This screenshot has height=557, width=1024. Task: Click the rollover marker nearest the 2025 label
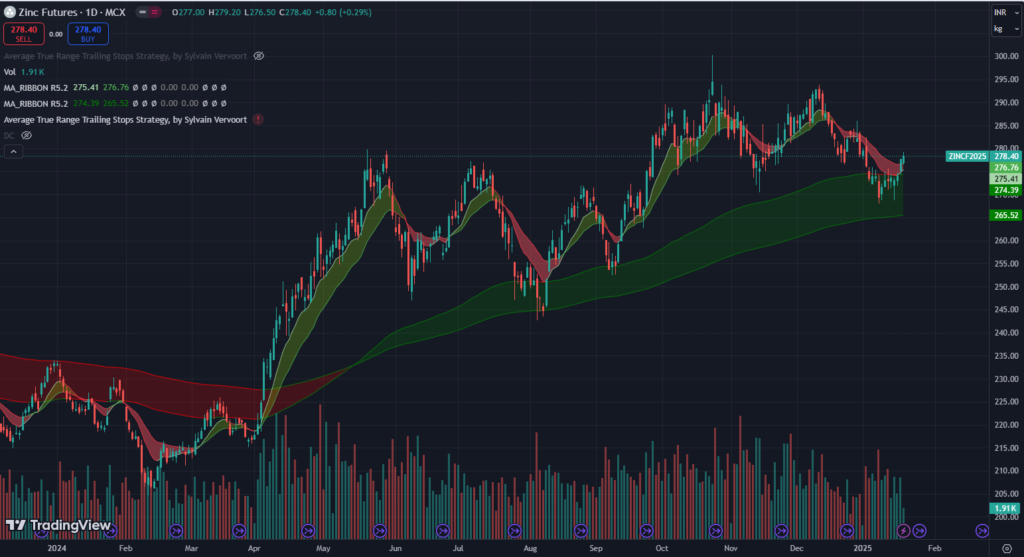click(847, 531)
